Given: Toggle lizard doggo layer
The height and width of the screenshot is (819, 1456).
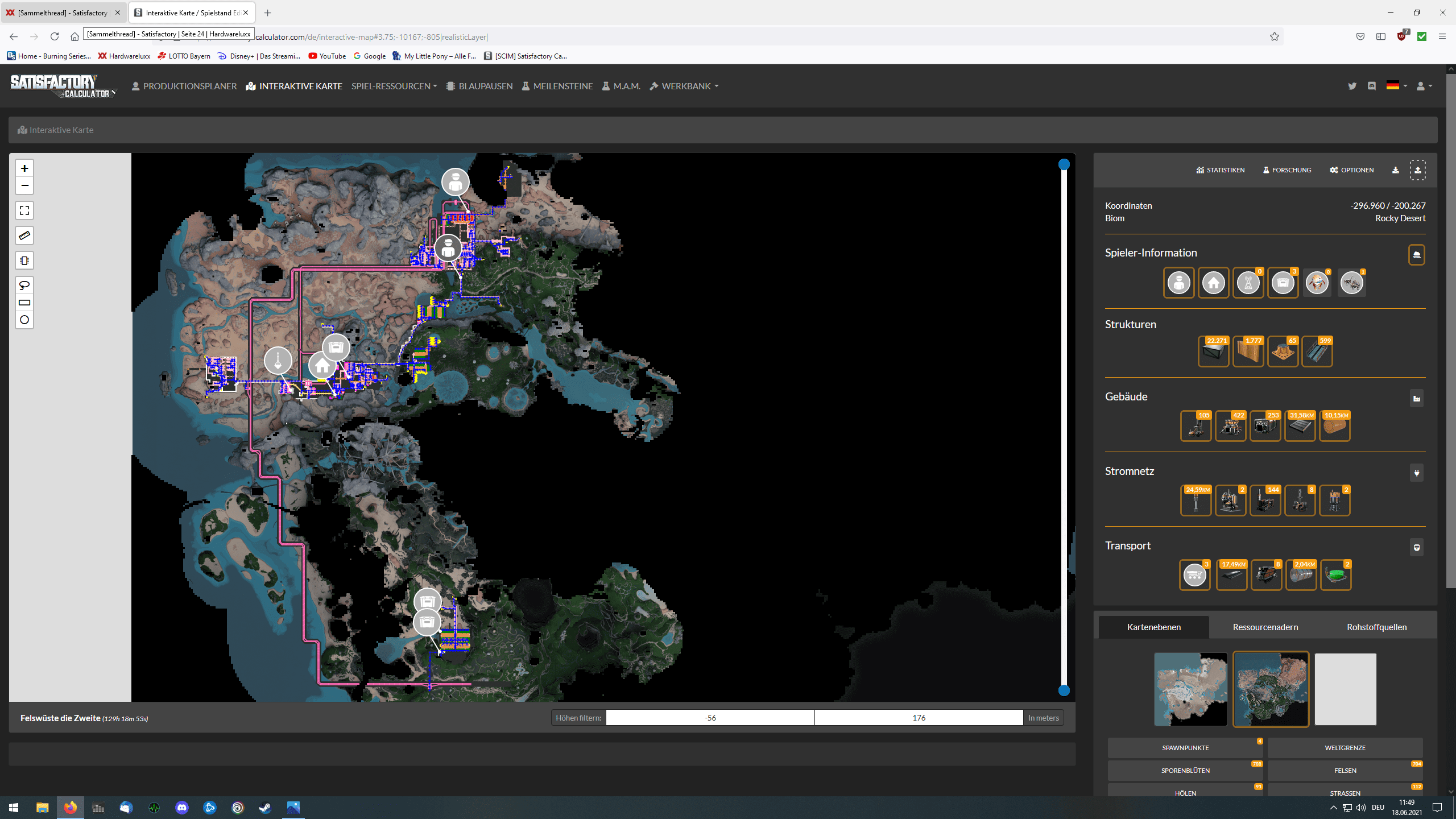Looking at the screenshot, I should coord(1317,283).
